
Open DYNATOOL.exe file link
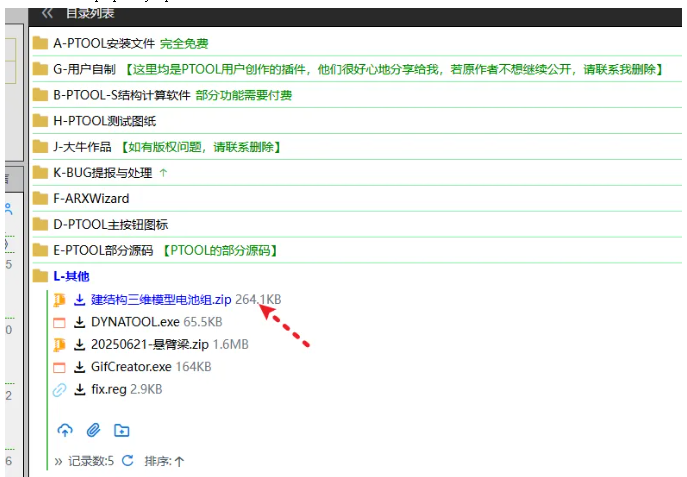tap(135, 322)
